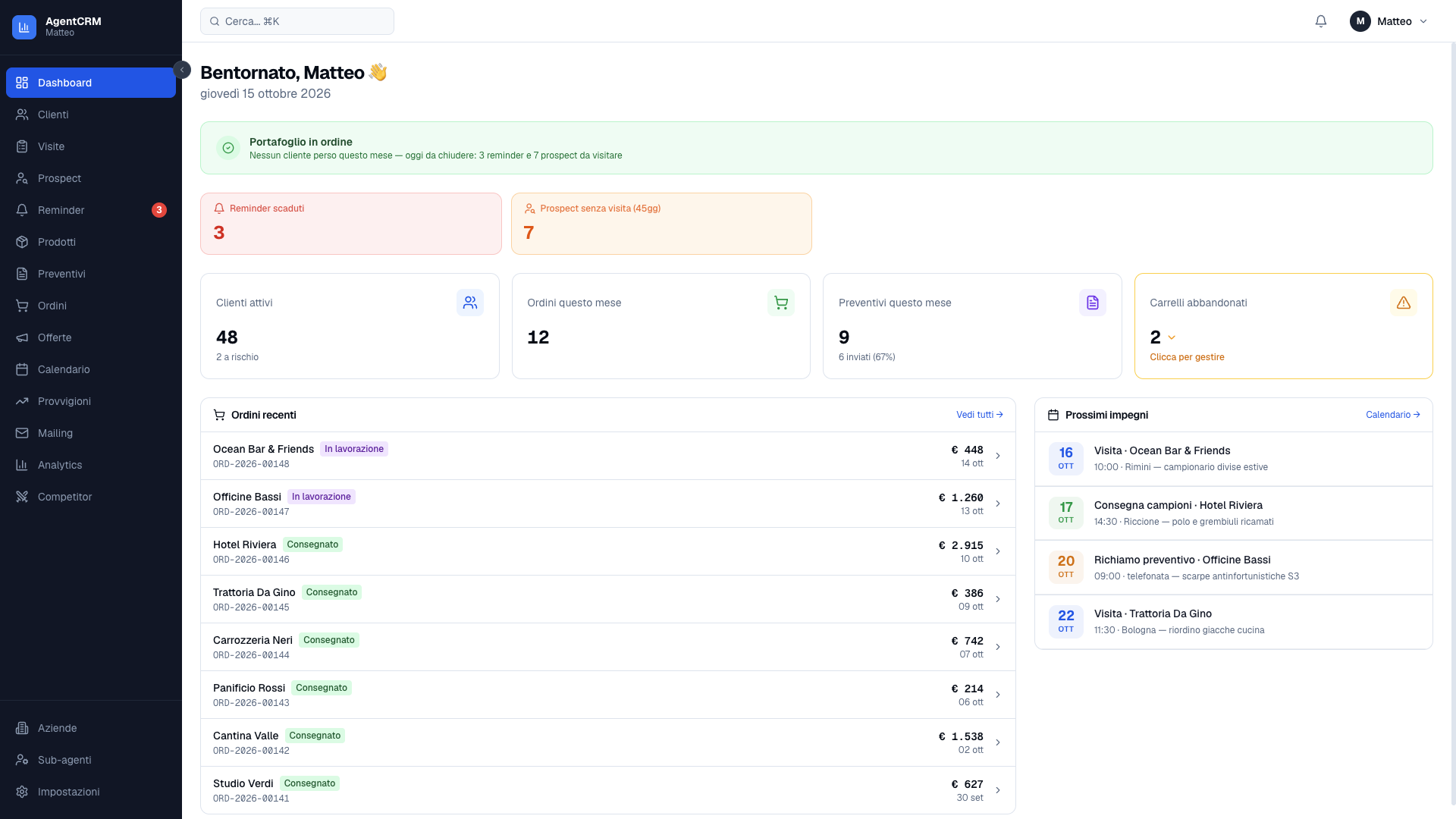Click the green check icon in Portafoglio banner
Screen dimensions: 1456x819
[x=228, y=148]
